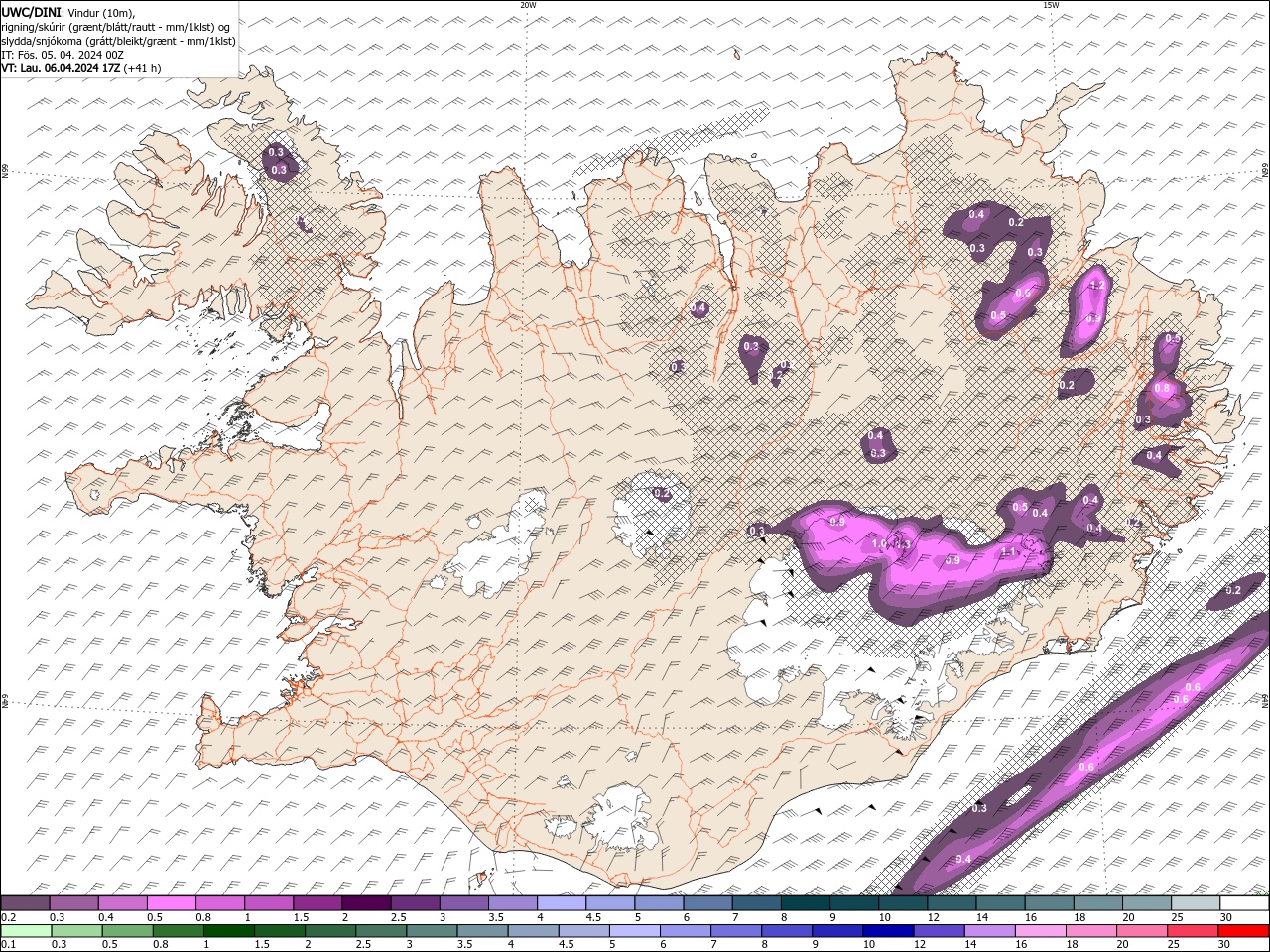The height and width of the screenshot is (952, 1270).
Task: Select the snow legend swatch starting at 14
Action: click(1000, 903)
